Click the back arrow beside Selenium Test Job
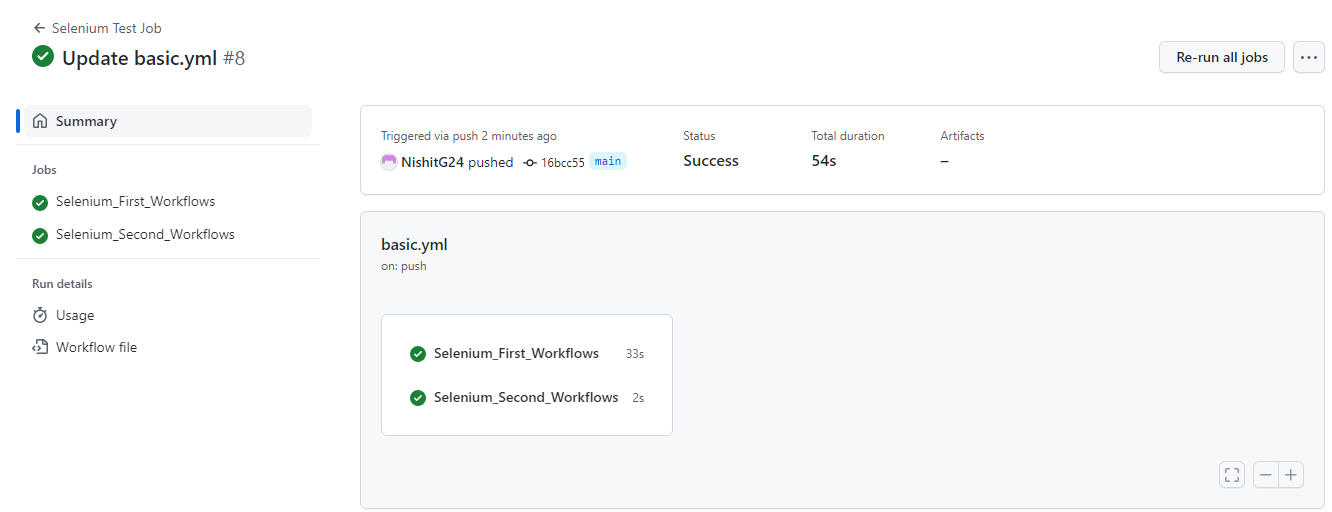Viewport: 1332px width, 512px height. [39, 28]
